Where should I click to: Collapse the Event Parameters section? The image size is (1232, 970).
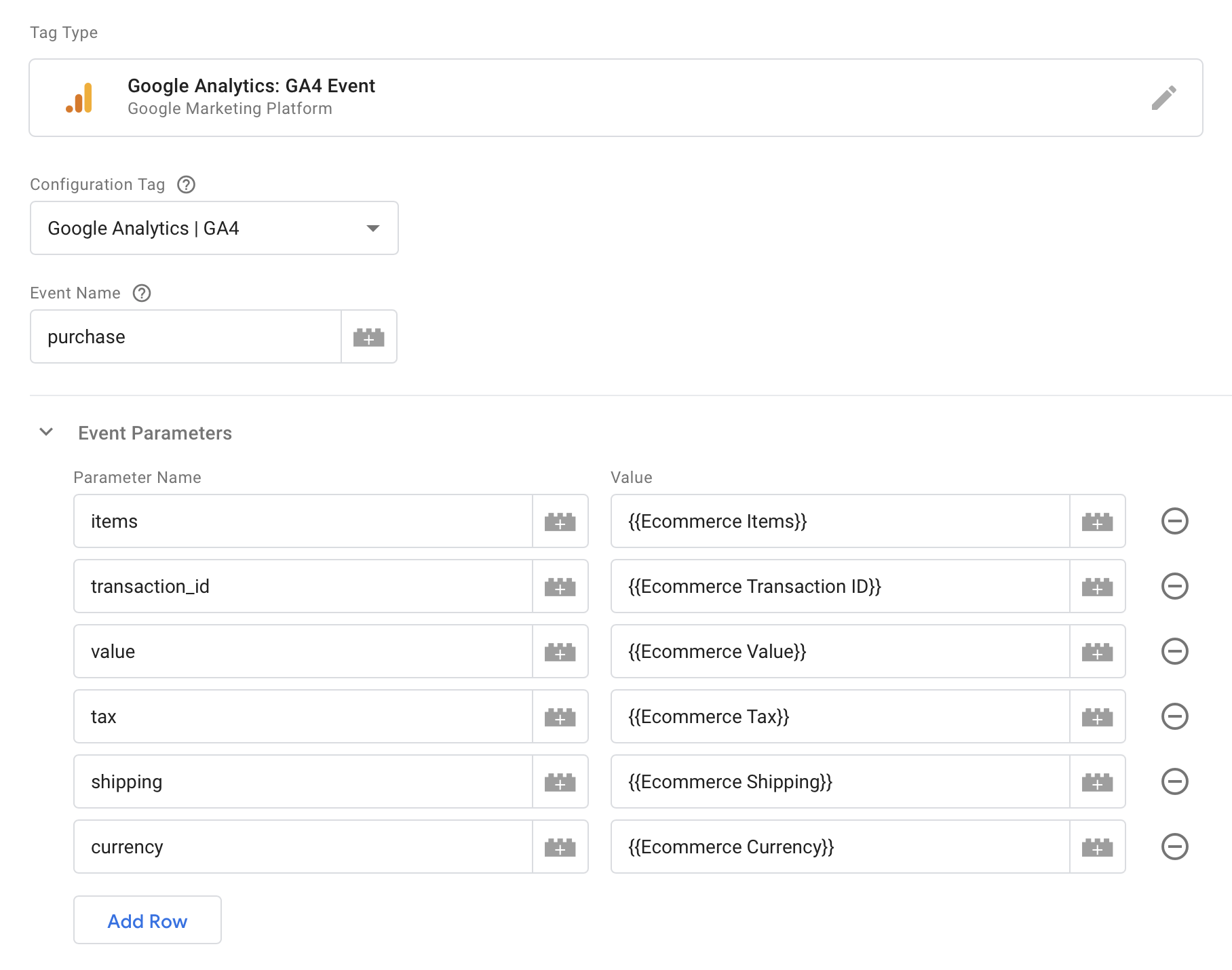46,432
